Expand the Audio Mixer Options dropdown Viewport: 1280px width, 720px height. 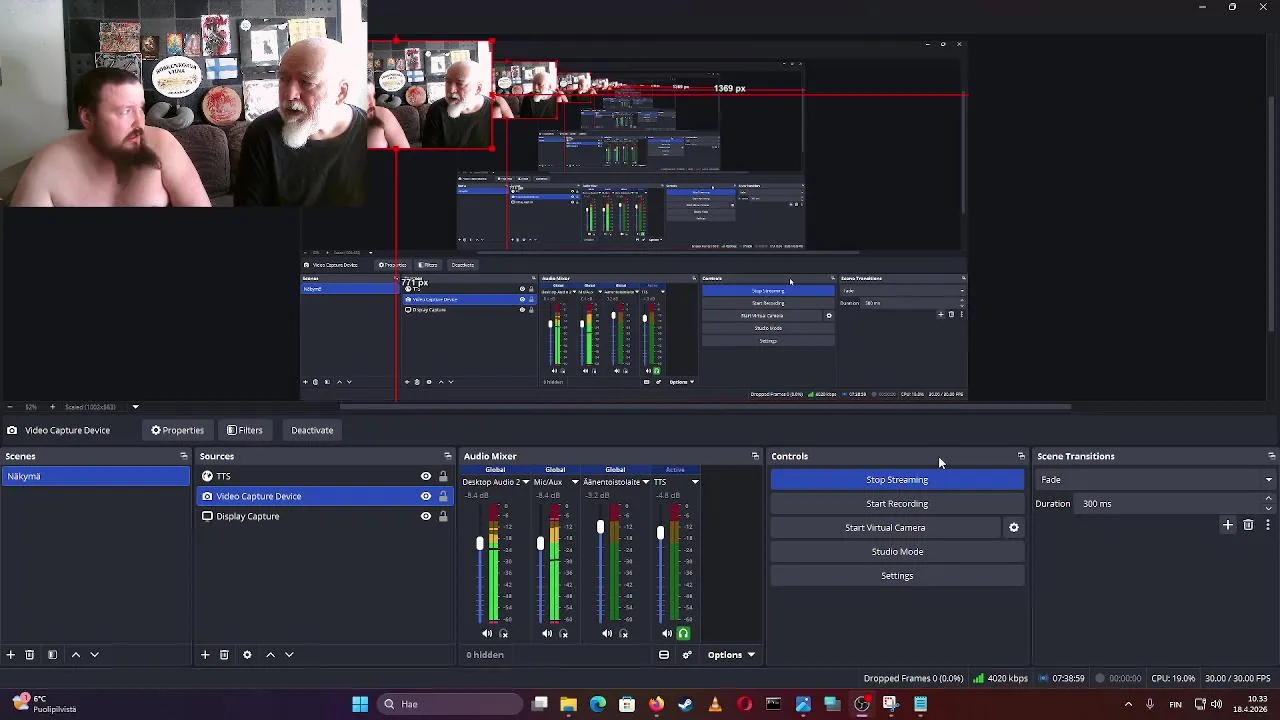click(x=731, y=655)
